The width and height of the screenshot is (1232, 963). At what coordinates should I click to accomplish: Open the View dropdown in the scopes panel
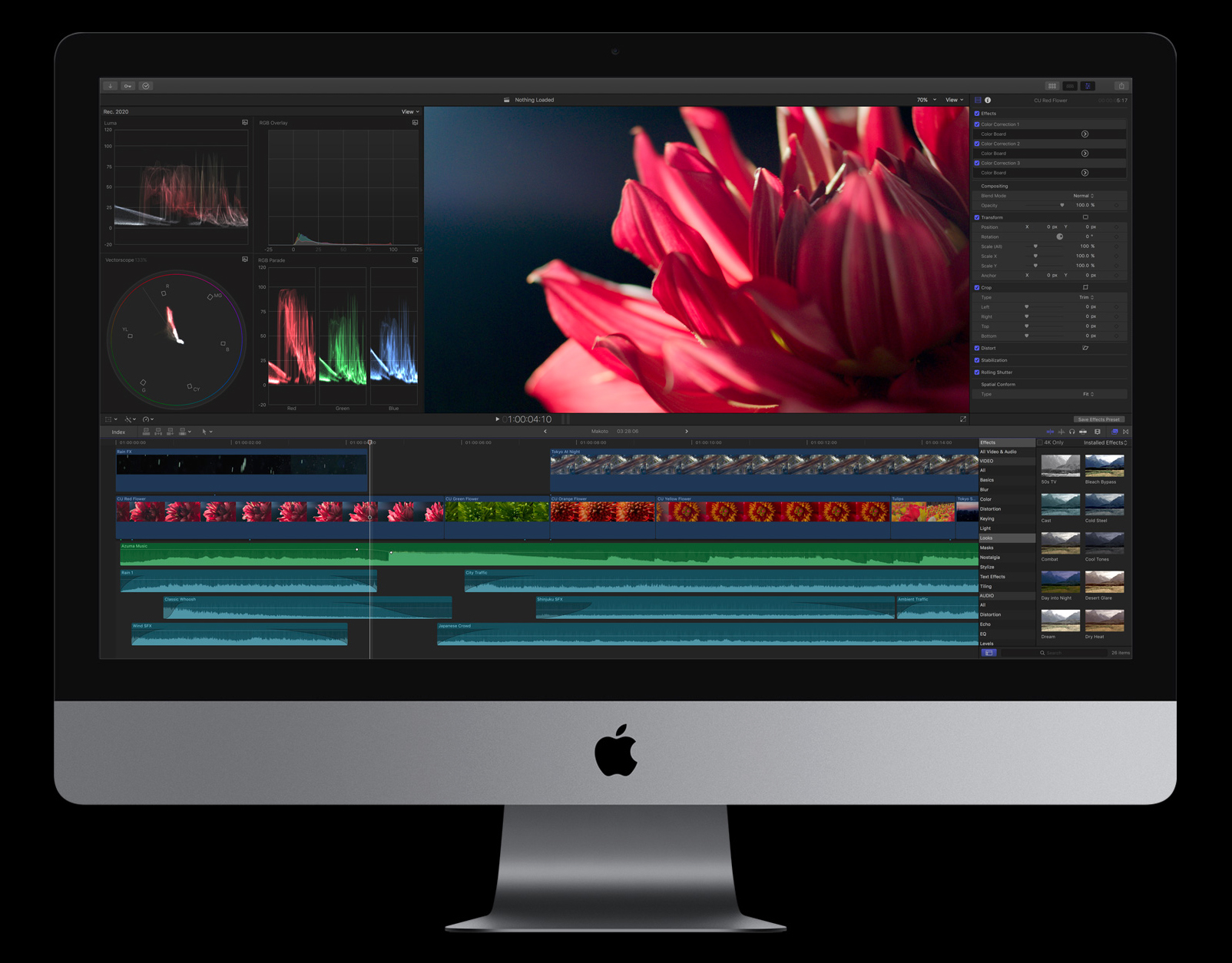point(411,111)
